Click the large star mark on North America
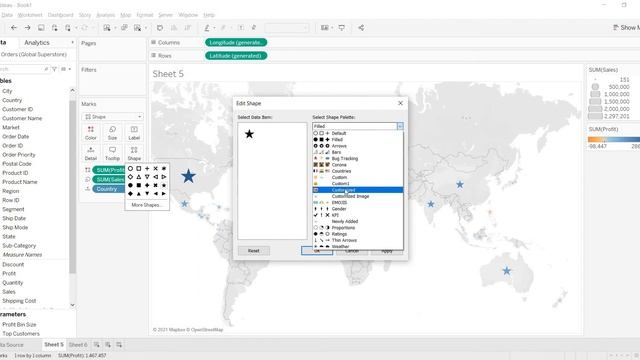The height and width of the screenshot is (360, 640). tap(188, 176)
